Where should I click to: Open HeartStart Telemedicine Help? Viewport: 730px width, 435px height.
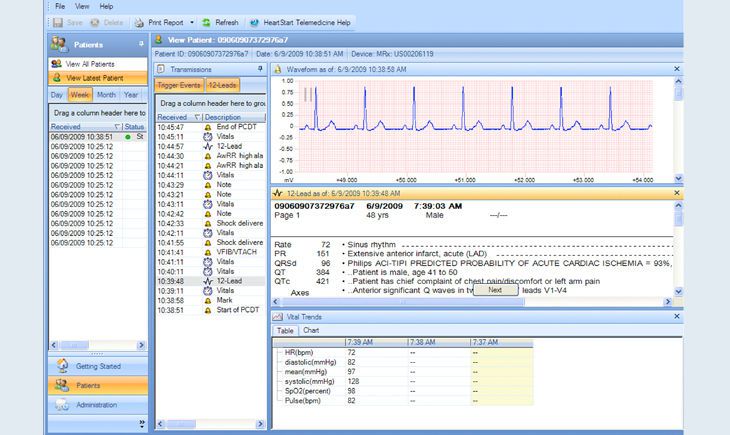299,21
